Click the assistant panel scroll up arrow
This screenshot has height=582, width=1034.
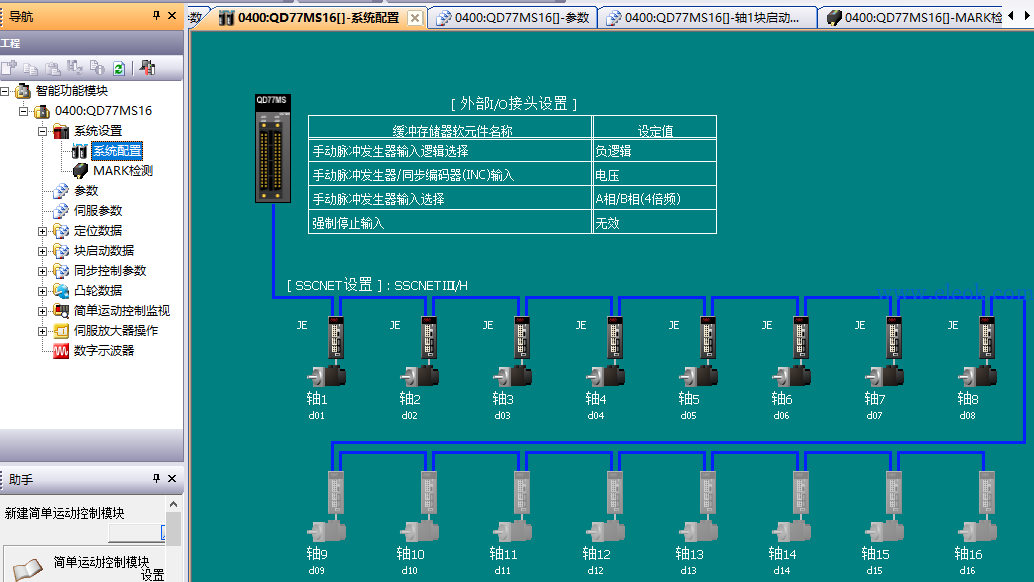point(173,505)
